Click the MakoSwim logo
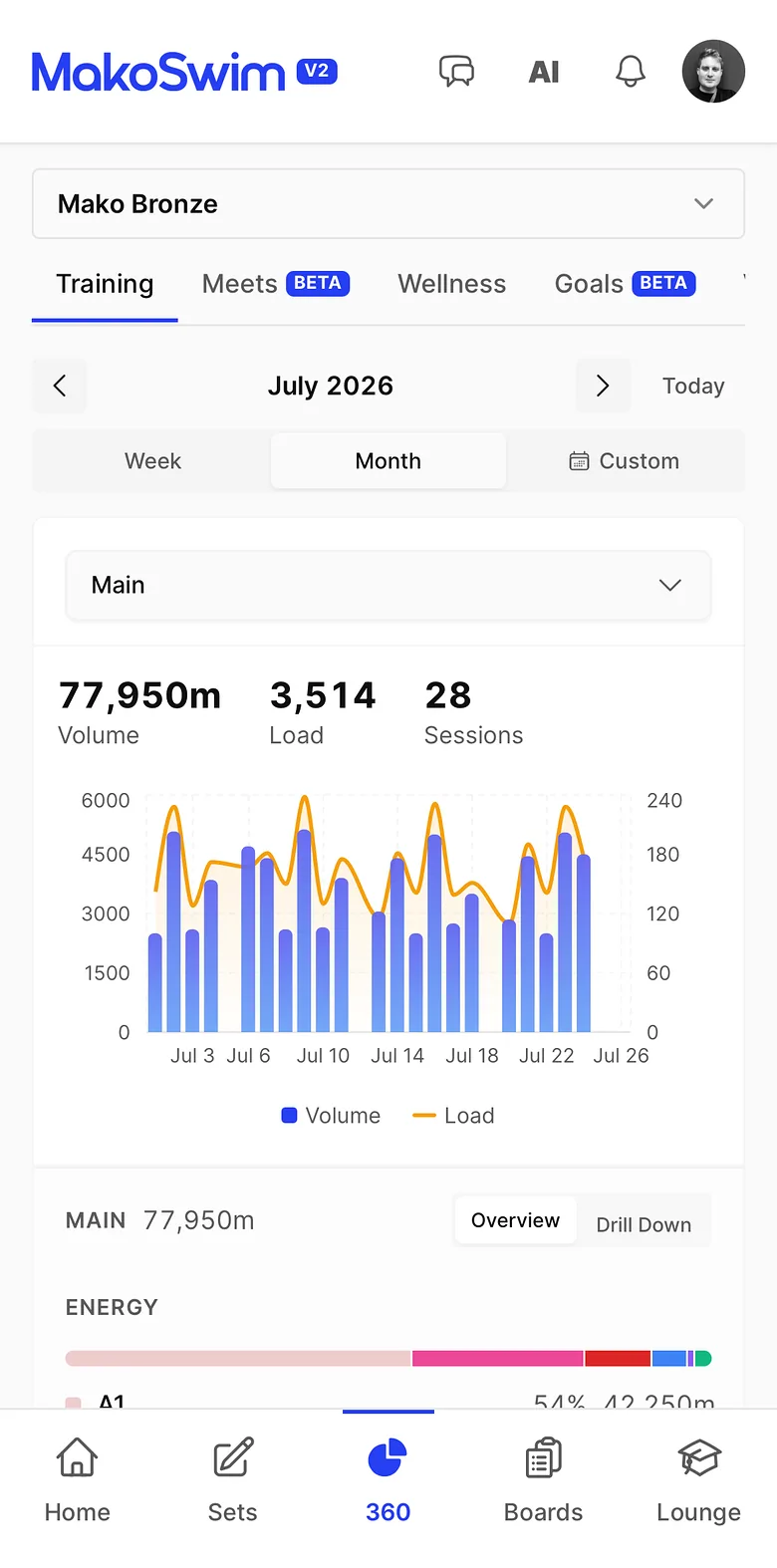The image size is (777, 1568). (158, 72)
